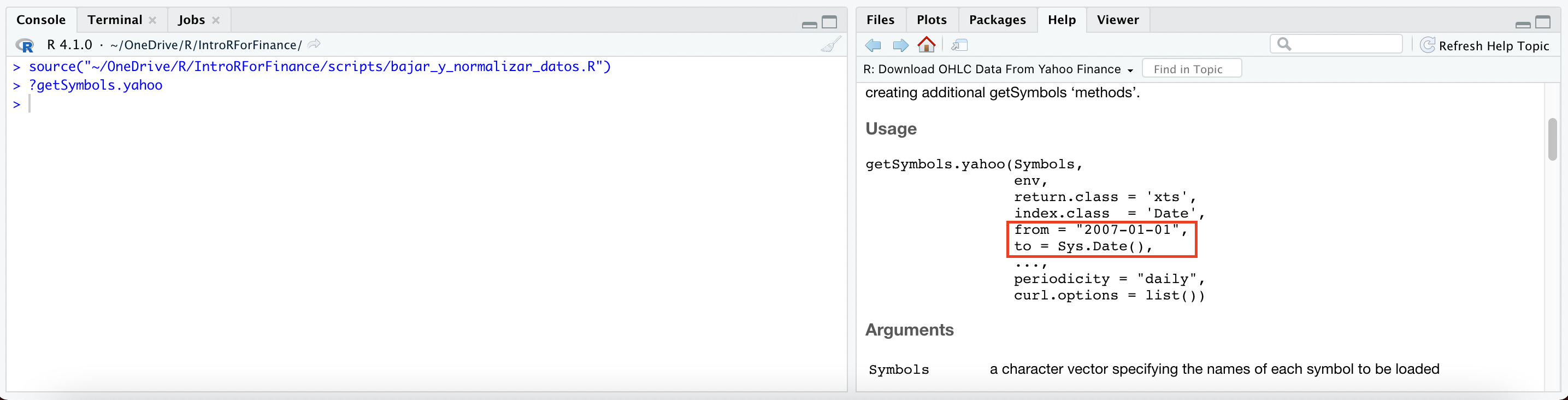
Task: Open the Files tab
Action: (880, 20)
